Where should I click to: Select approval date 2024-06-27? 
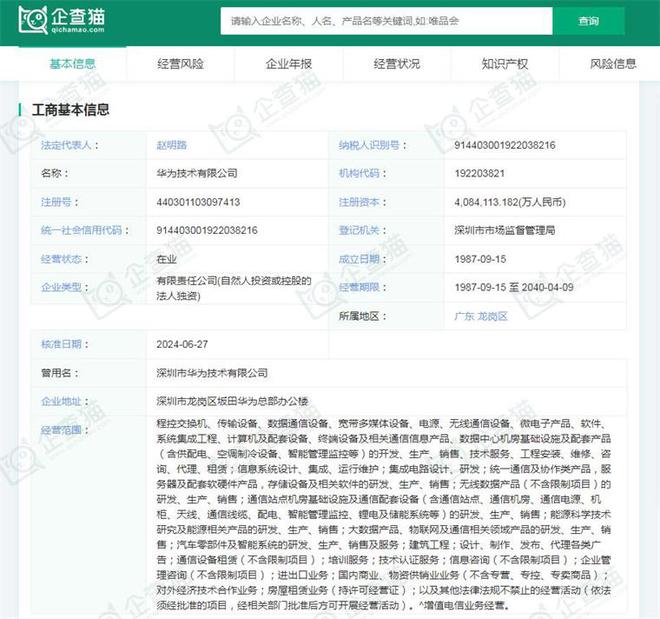tap(182, 344)
